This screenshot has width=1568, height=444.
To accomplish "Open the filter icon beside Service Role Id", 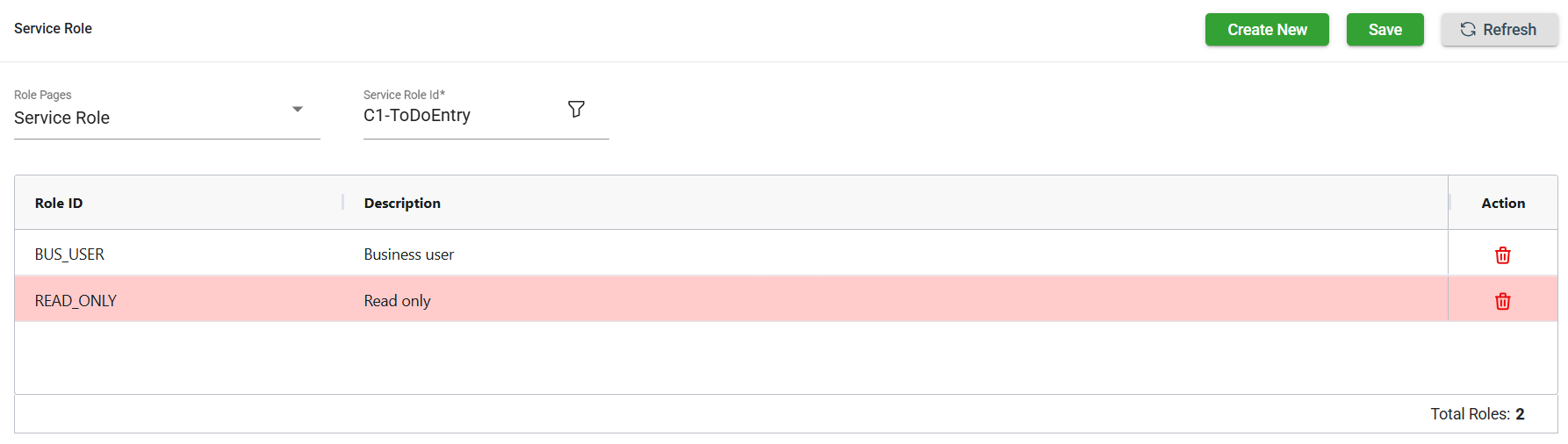I will [x=576, y=110].
